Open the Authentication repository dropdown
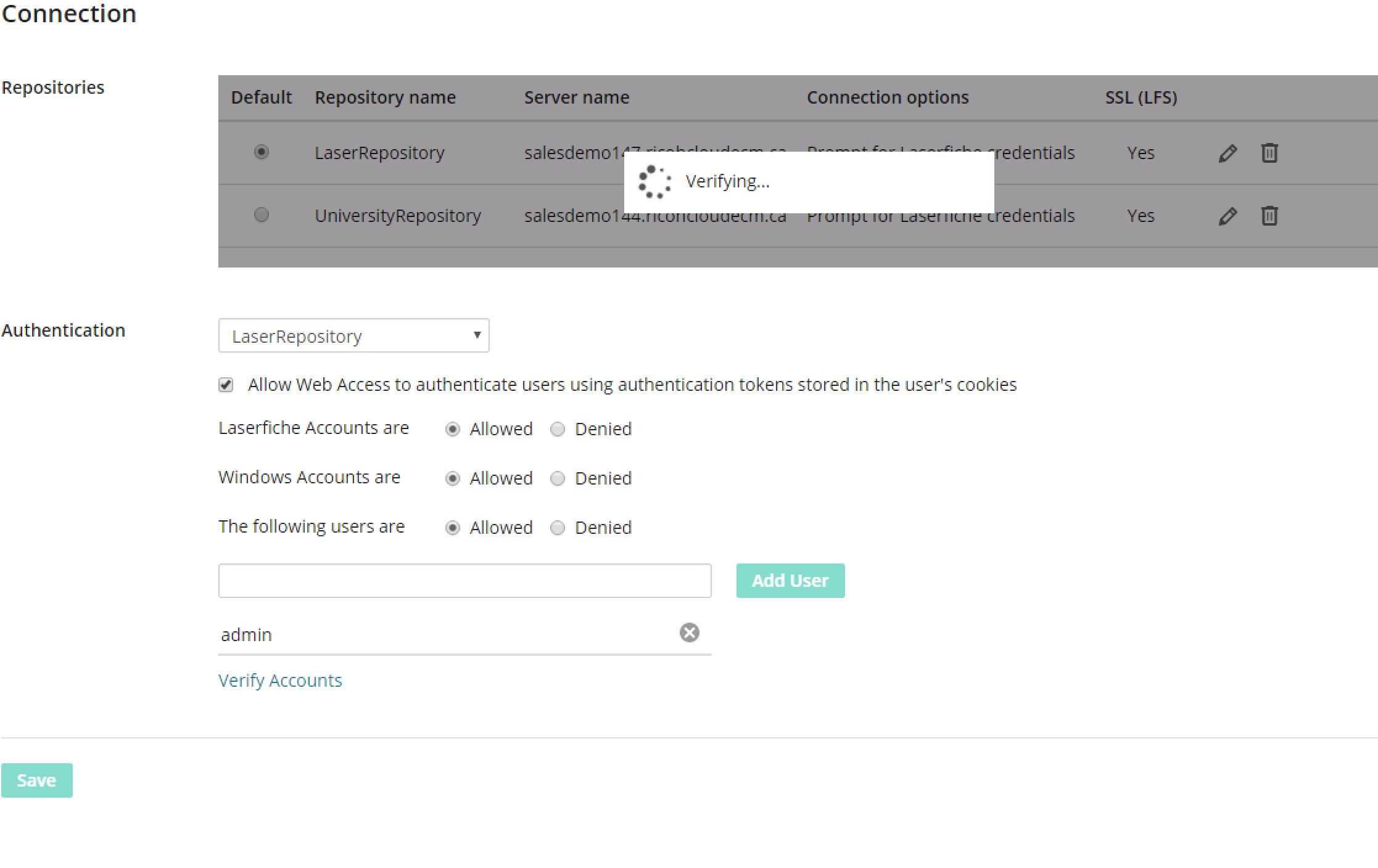This screenshot has width=1378, height=868. point(353,336)
